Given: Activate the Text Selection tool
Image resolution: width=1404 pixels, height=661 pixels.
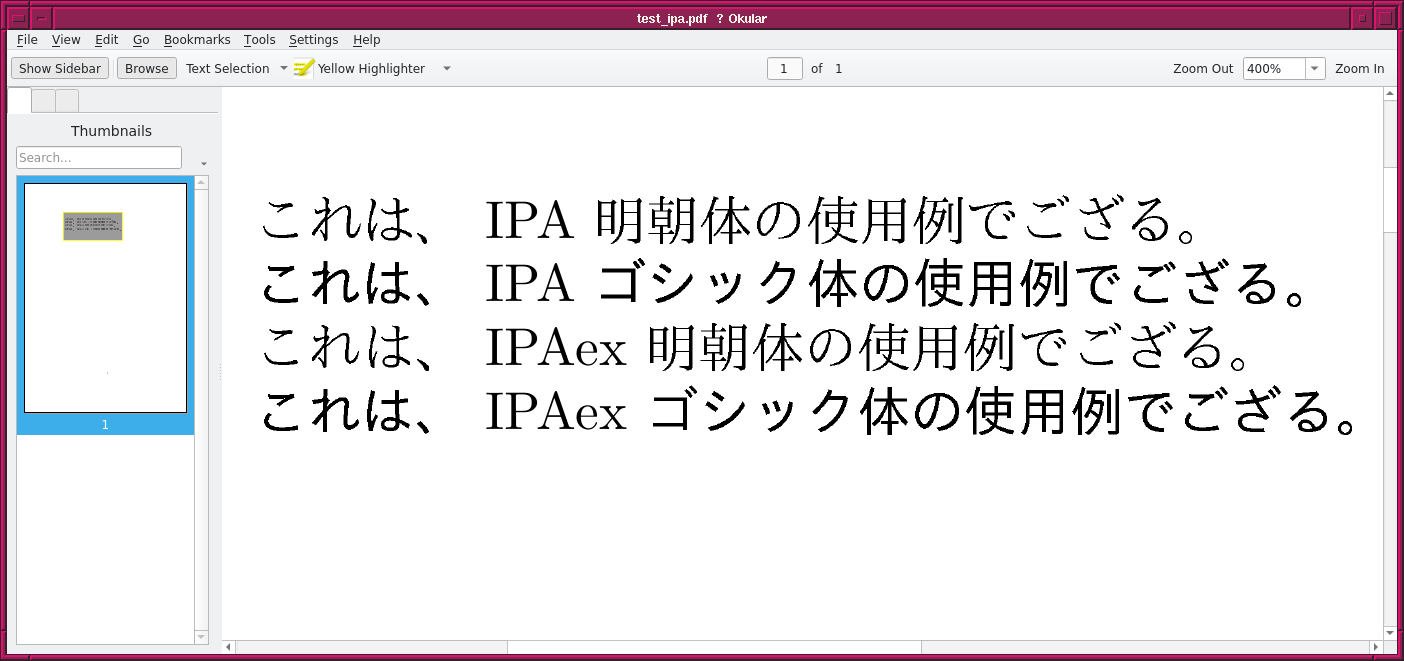Looking at the screenshot, I should click(227, 68).
